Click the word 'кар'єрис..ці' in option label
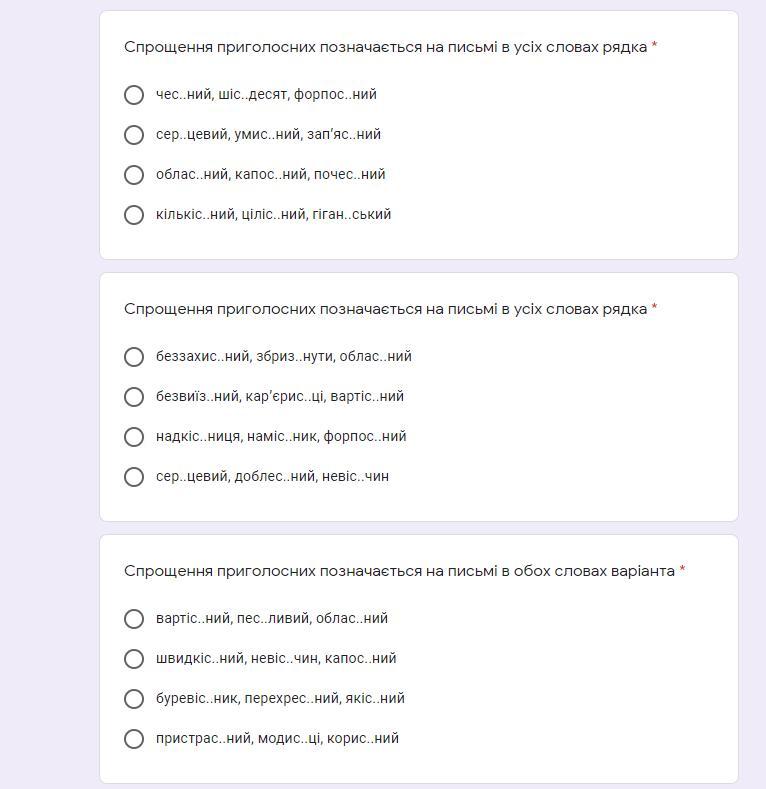This screenshot has height=789, width=766. [285, 397]
